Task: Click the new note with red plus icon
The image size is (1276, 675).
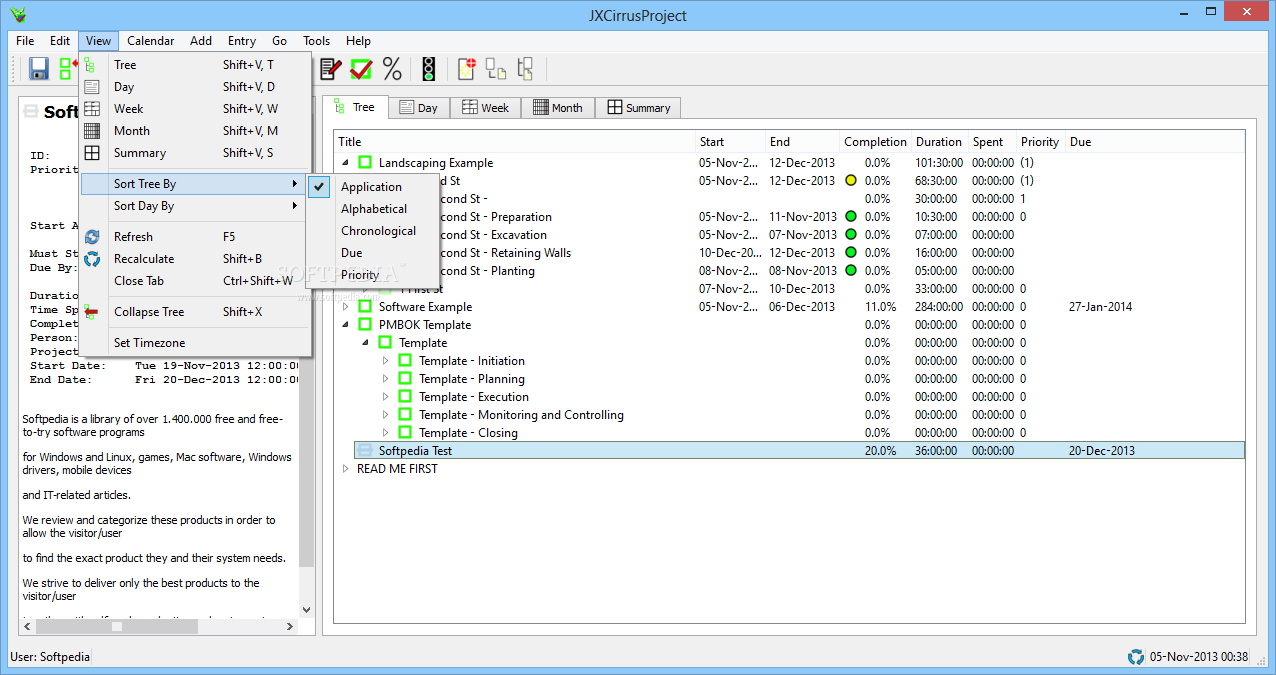Action: [x=466, y=68]
